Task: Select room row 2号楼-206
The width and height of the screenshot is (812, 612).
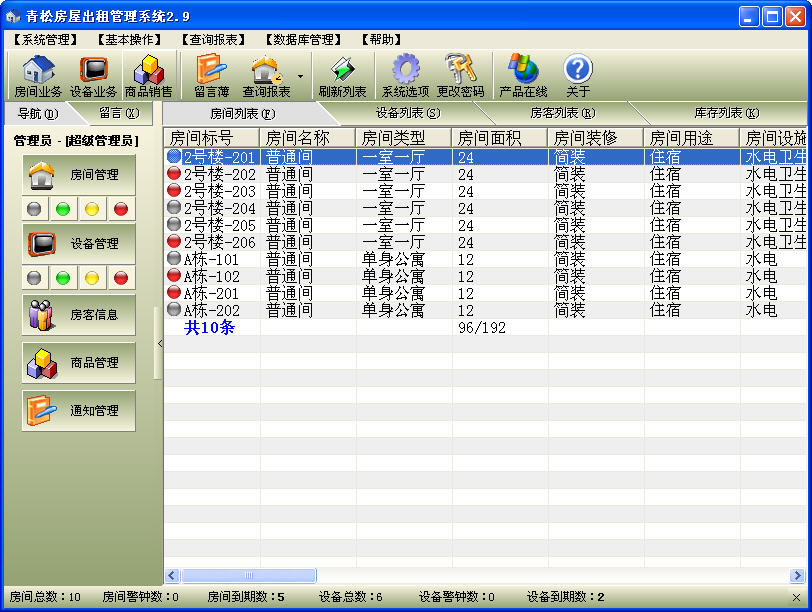Action: pos(485,242)
